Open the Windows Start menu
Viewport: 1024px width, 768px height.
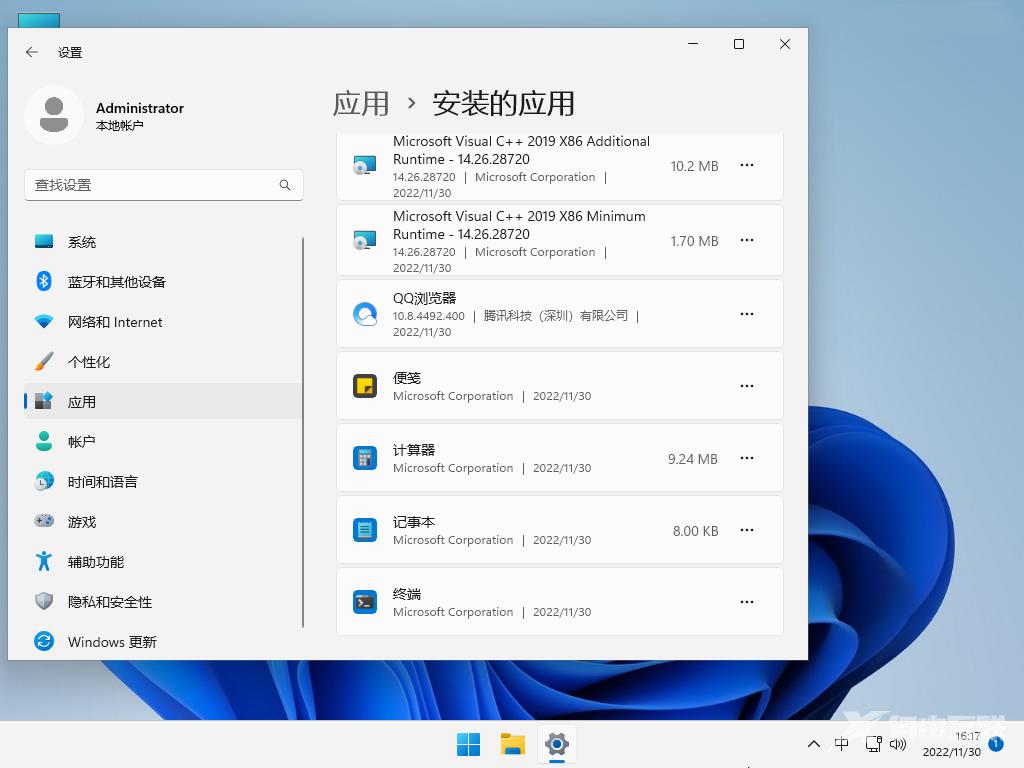tap(467, 744)
